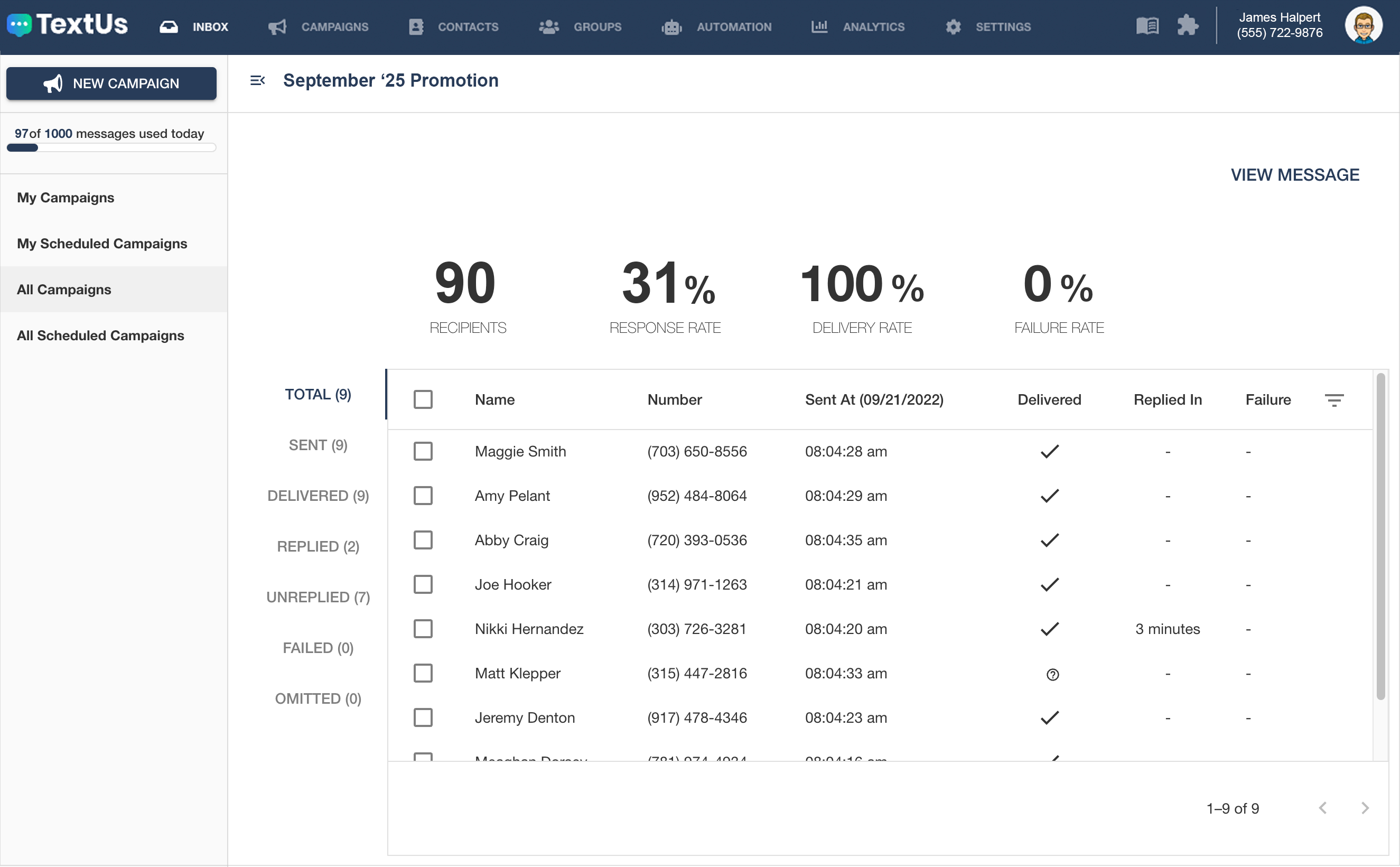Click the Analytics bar chart icon

[819, 26]
